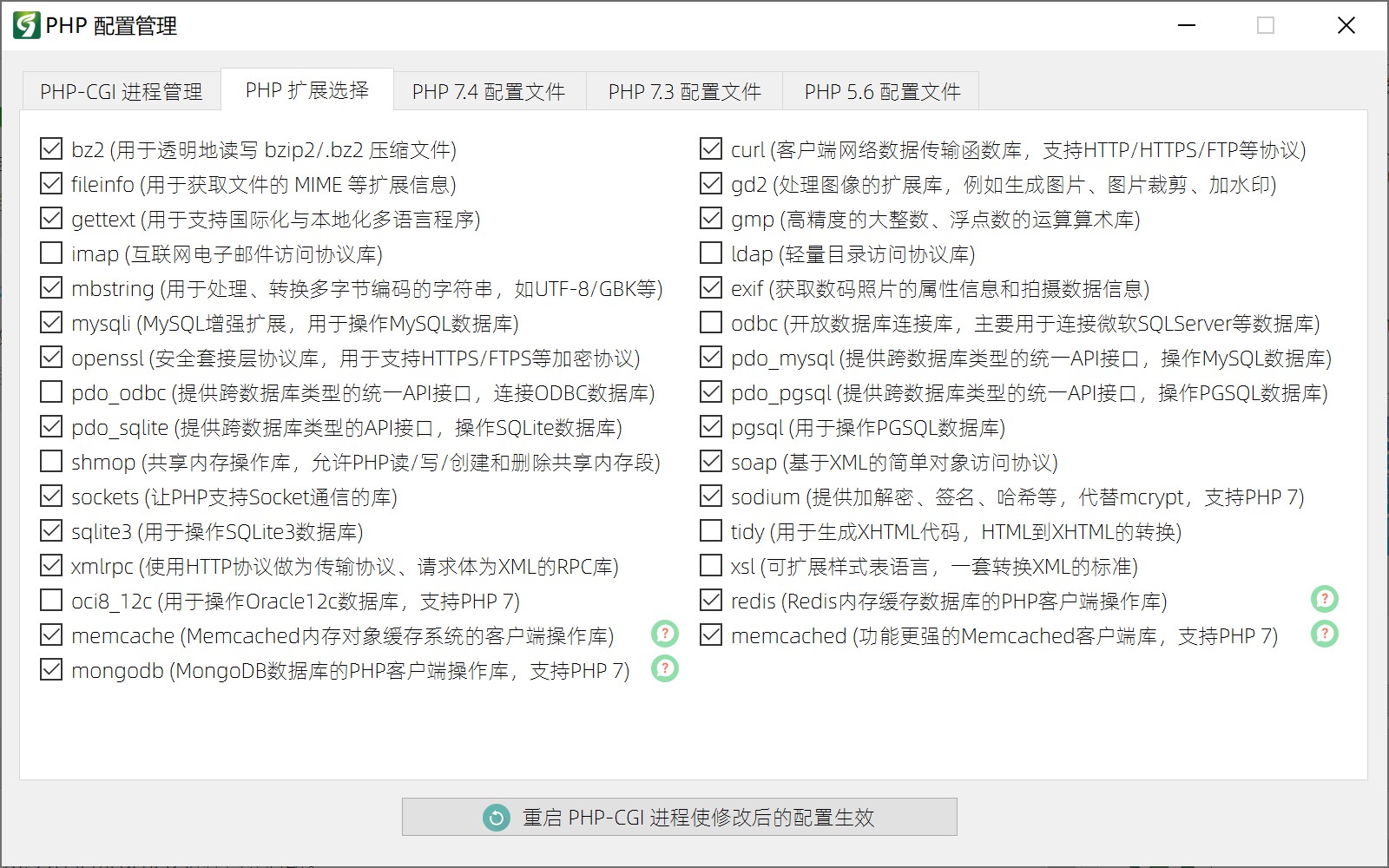
Task: Enable the ldap extension
Action: click(711, 253)
